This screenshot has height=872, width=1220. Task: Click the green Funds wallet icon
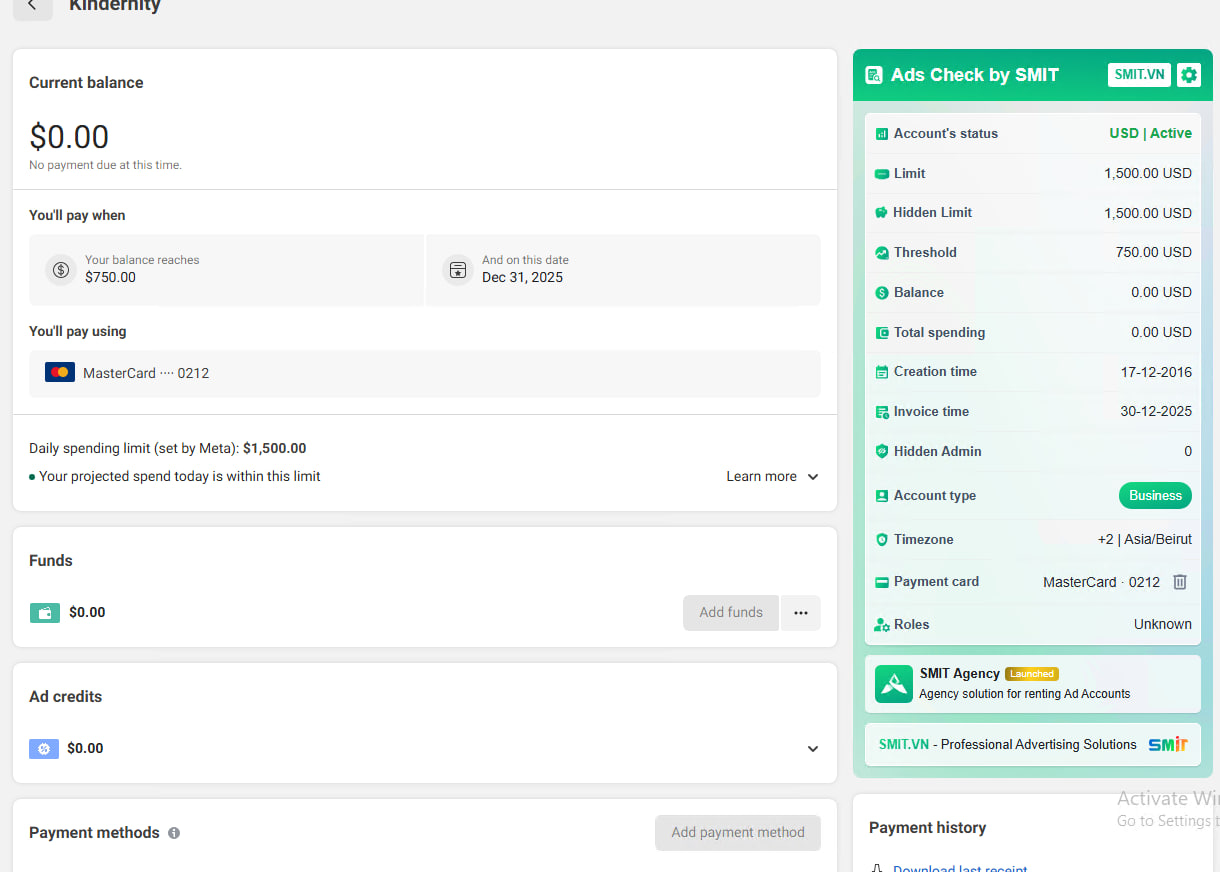[45, 613]
